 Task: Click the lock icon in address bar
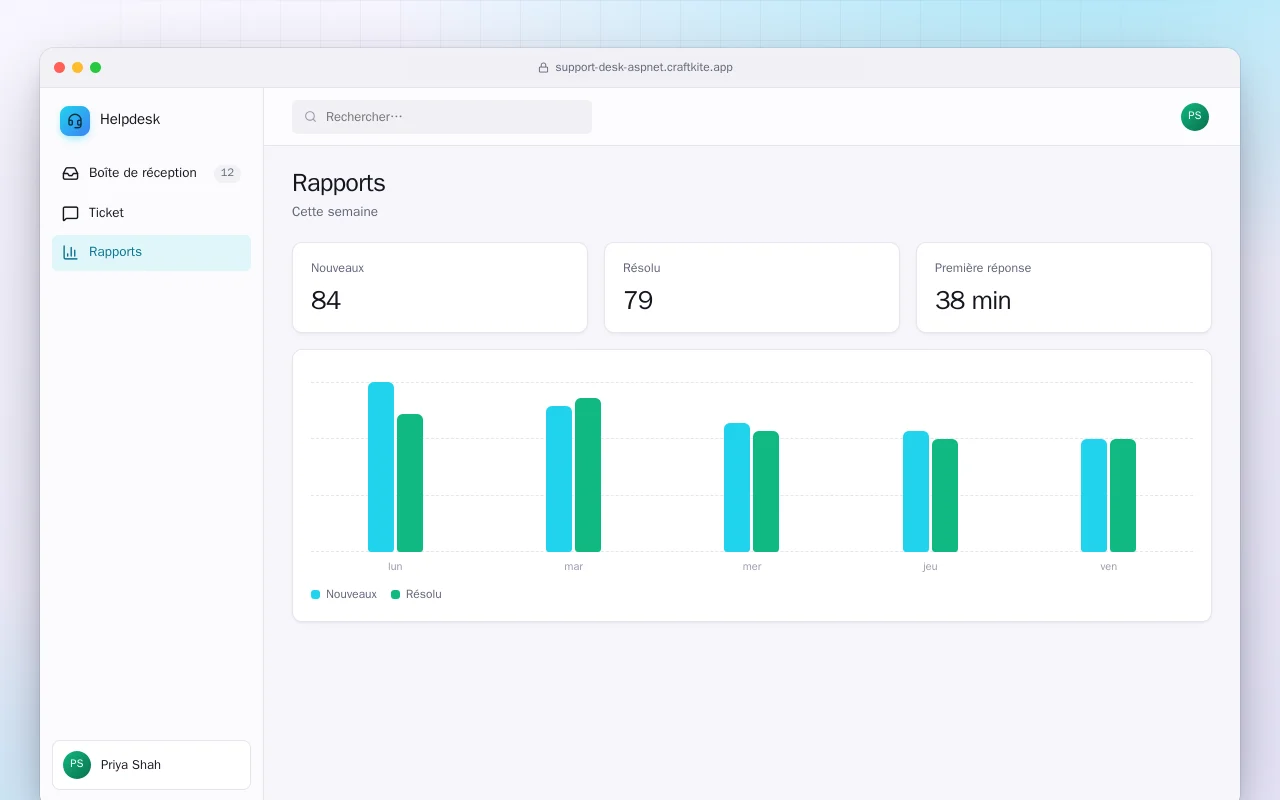pyautogui.click(x=543, y=68)
